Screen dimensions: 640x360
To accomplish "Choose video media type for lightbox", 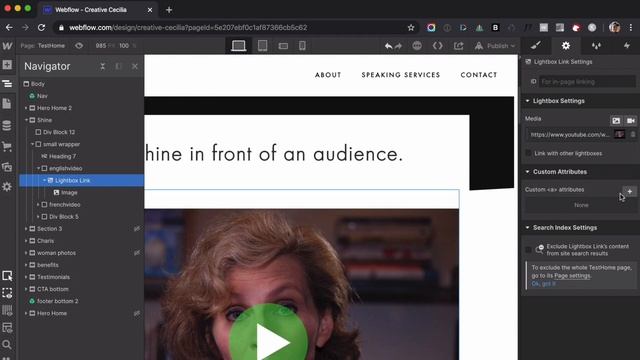I will (631, 120).
